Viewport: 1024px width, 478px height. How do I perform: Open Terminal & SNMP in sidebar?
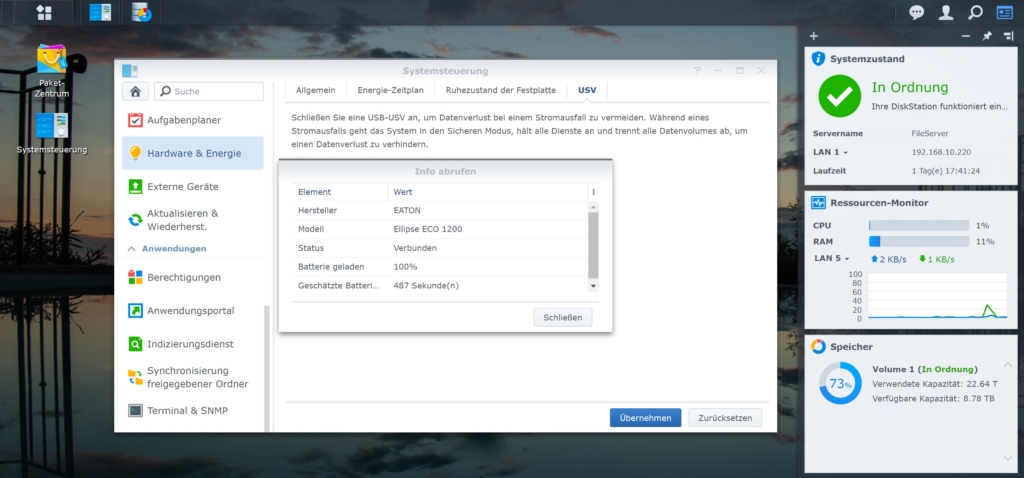coord(193,411)
